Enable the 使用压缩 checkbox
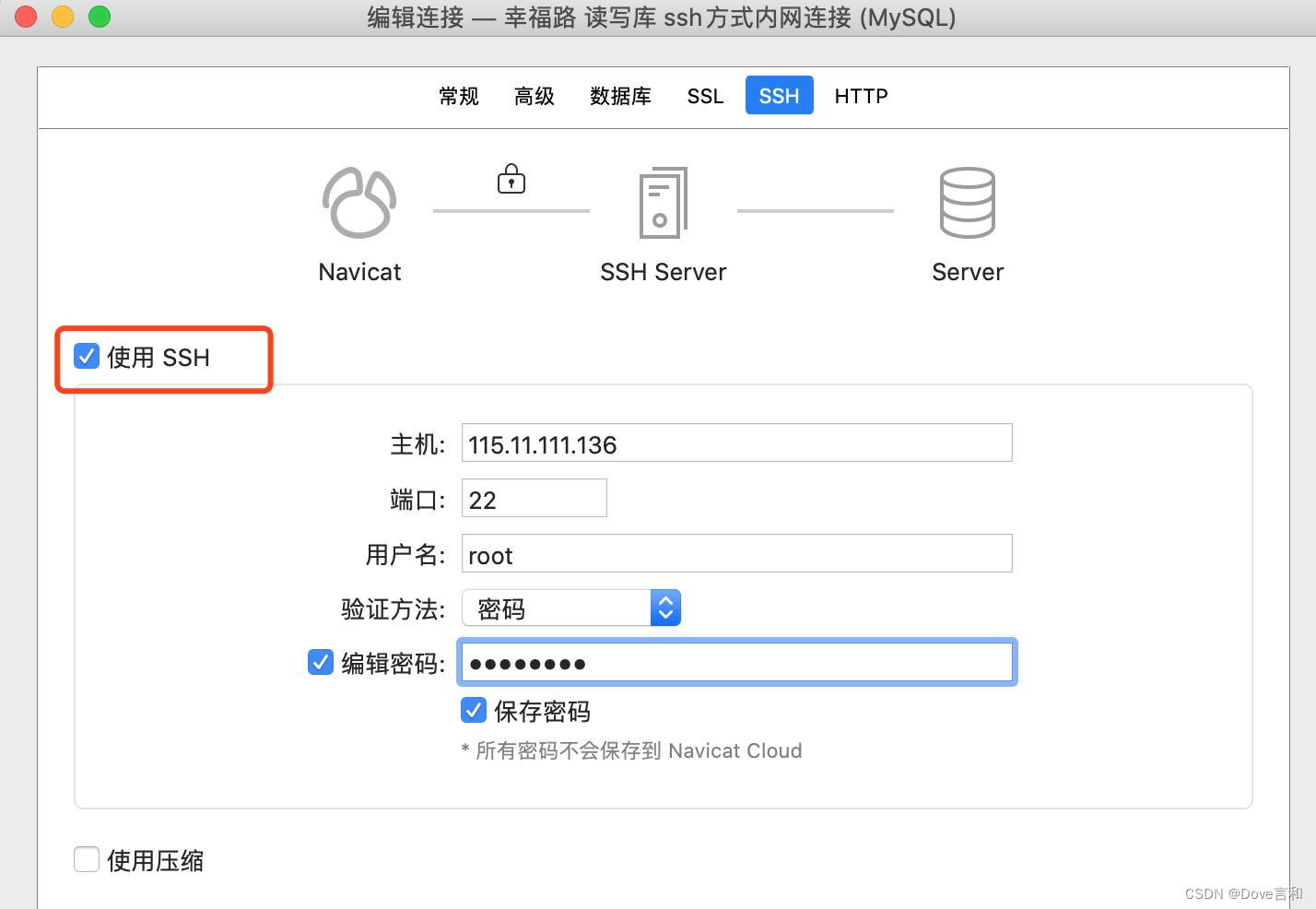The image size is (1316, 909). coord(86,858)
